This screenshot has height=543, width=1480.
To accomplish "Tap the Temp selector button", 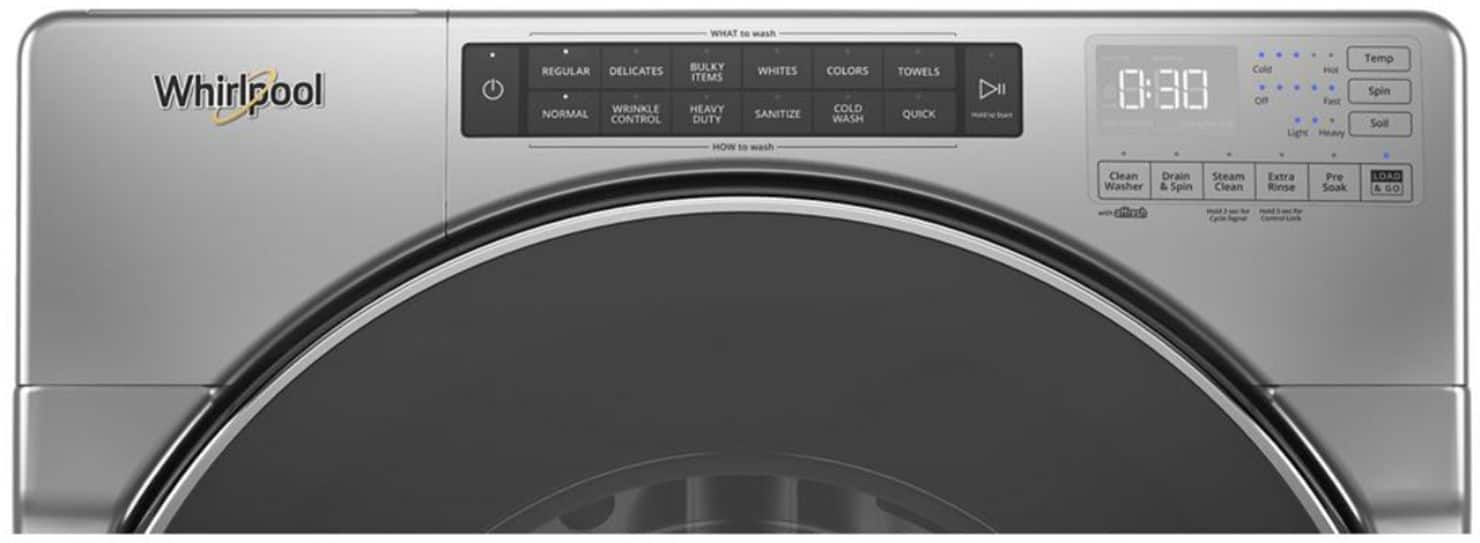I will (1378, 58).
